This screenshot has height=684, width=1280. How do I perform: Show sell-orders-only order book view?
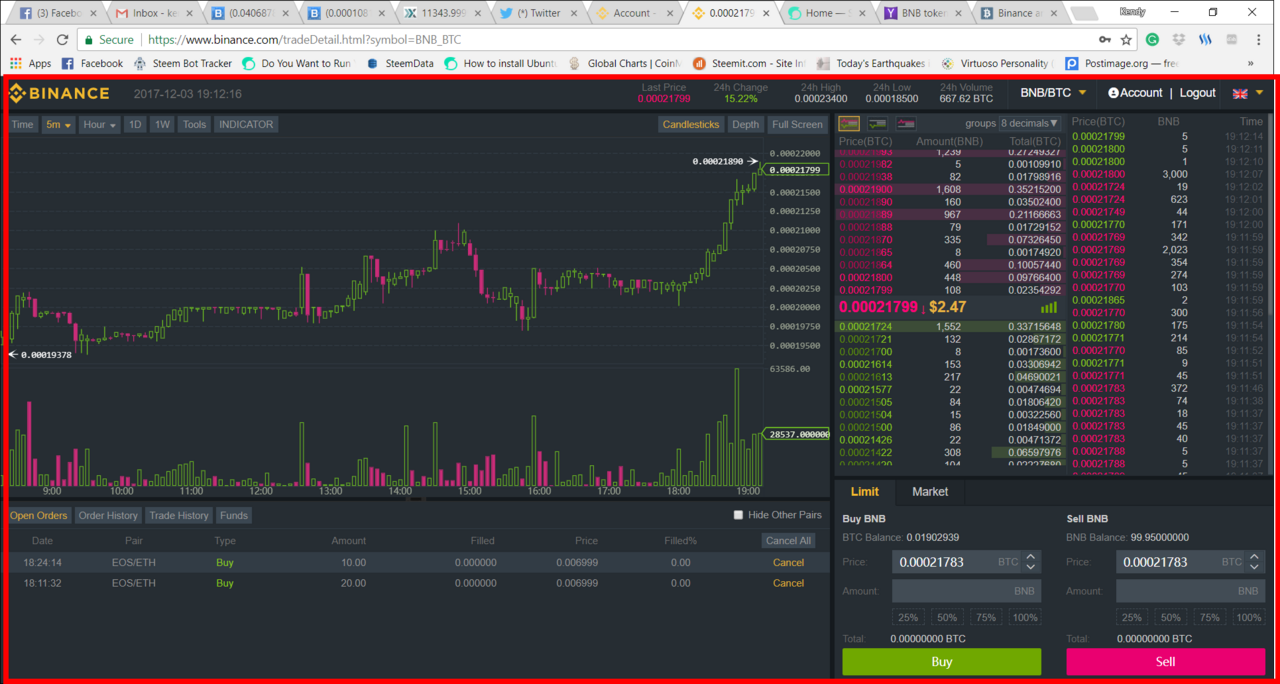[905, 124]
